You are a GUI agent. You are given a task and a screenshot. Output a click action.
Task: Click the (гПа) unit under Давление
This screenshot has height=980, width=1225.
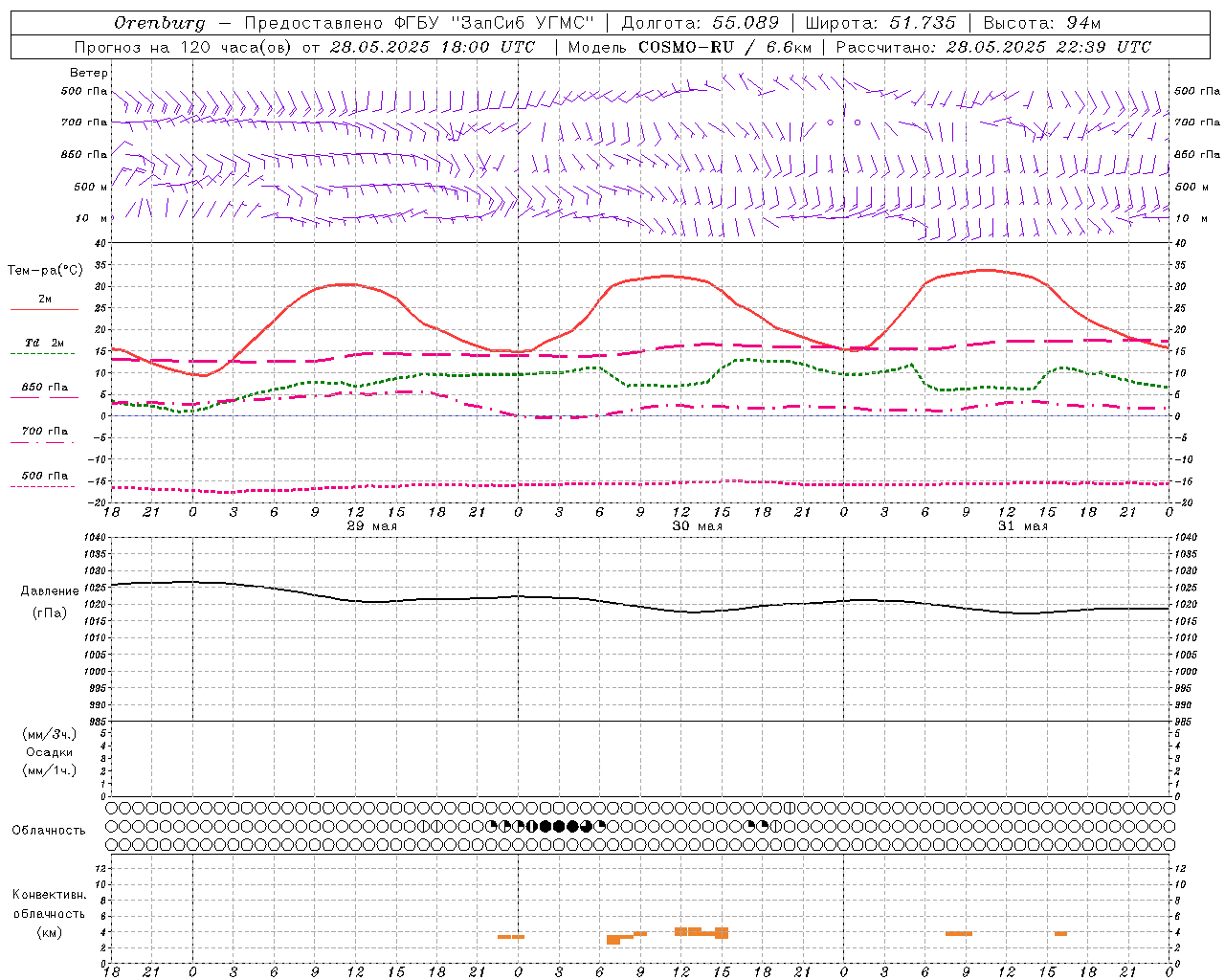point(50,612)
